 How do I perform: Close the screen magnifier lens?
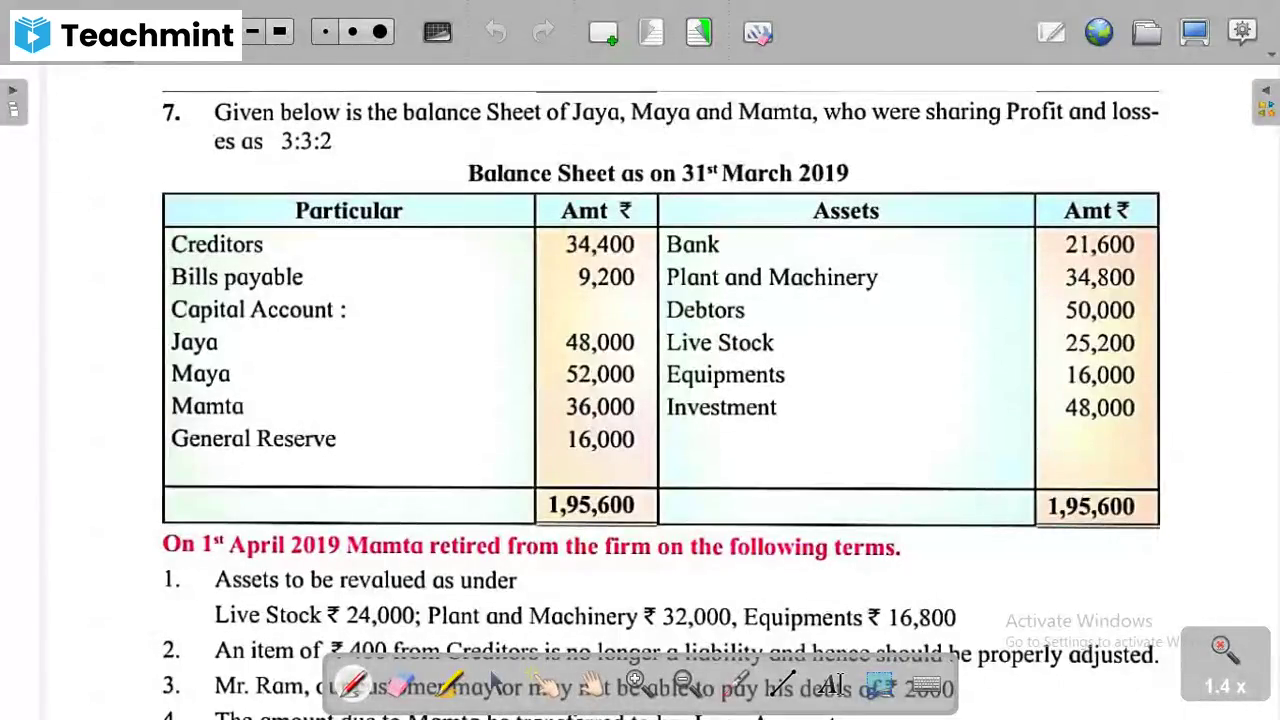pyautogui.click(x=1221, y=645)
